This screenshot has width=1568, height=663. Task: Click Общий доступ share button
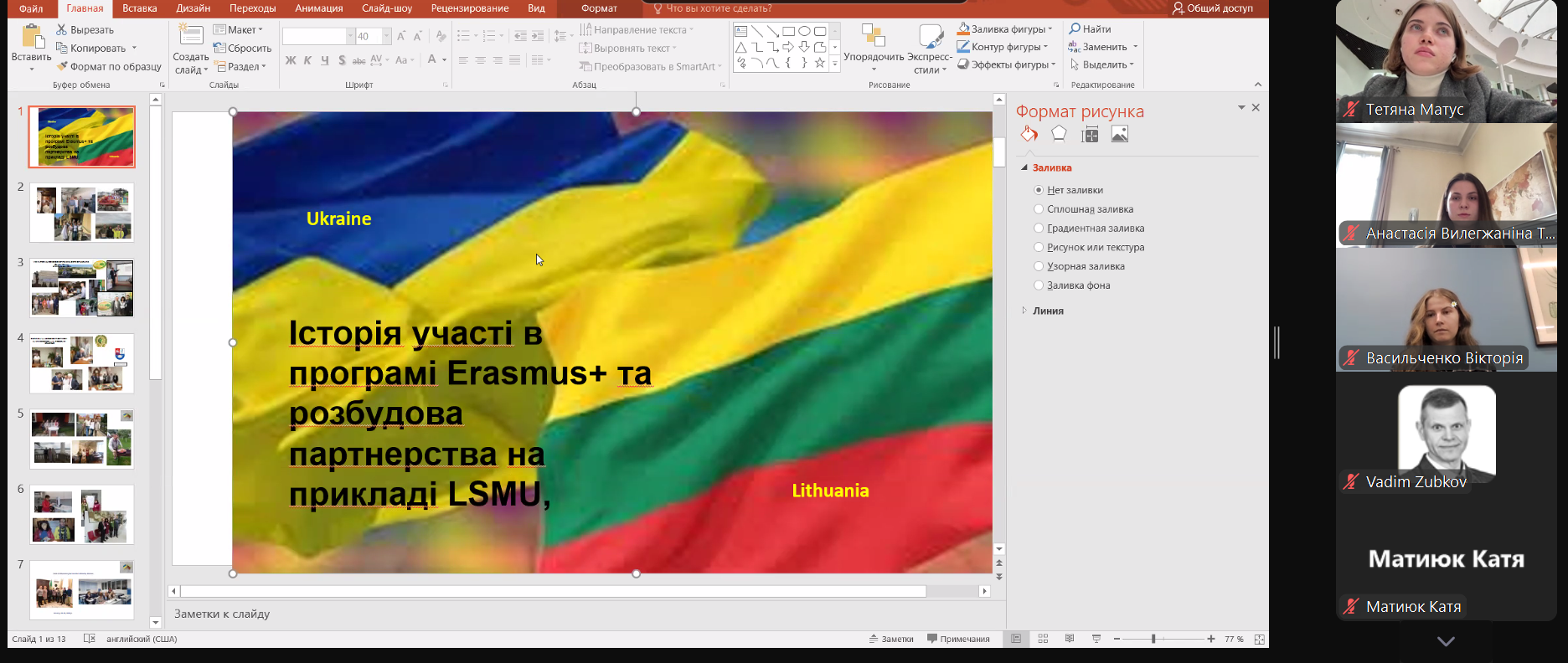pyautogui.click(x=1213, y=8)
